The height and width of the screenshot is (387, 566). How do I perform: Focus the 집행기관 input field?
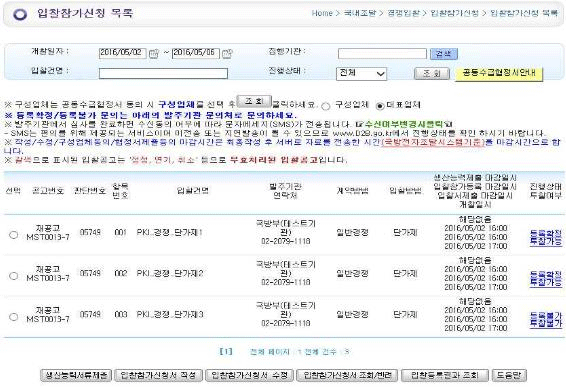click(382, 54)
